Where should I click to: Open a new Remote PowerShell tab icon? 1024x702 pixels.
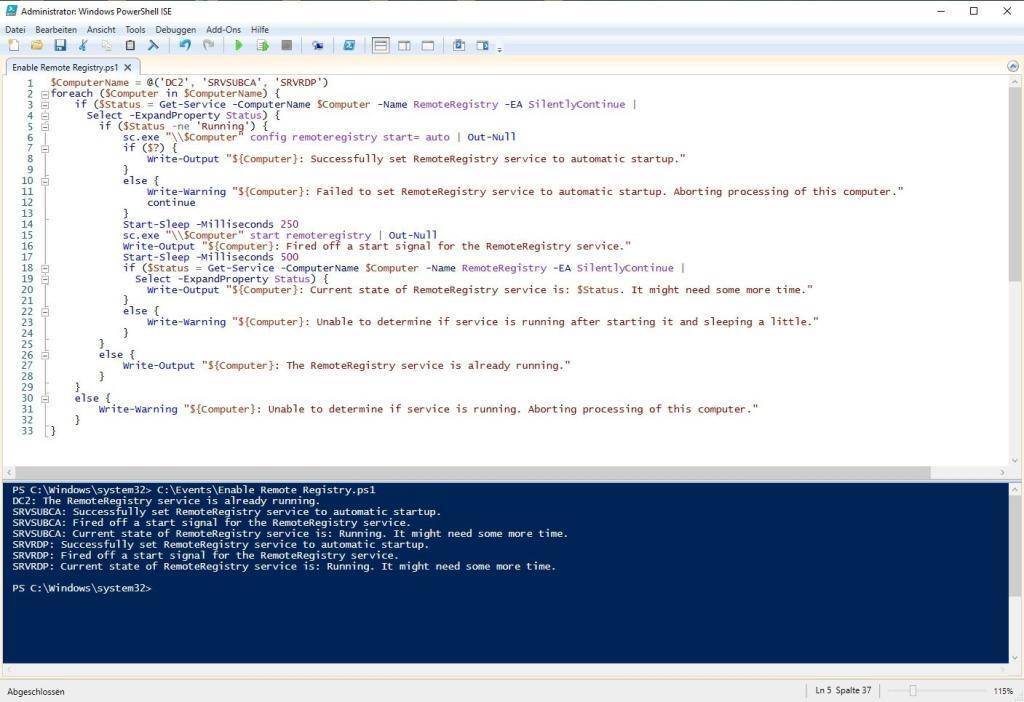(x=320, y=45)
